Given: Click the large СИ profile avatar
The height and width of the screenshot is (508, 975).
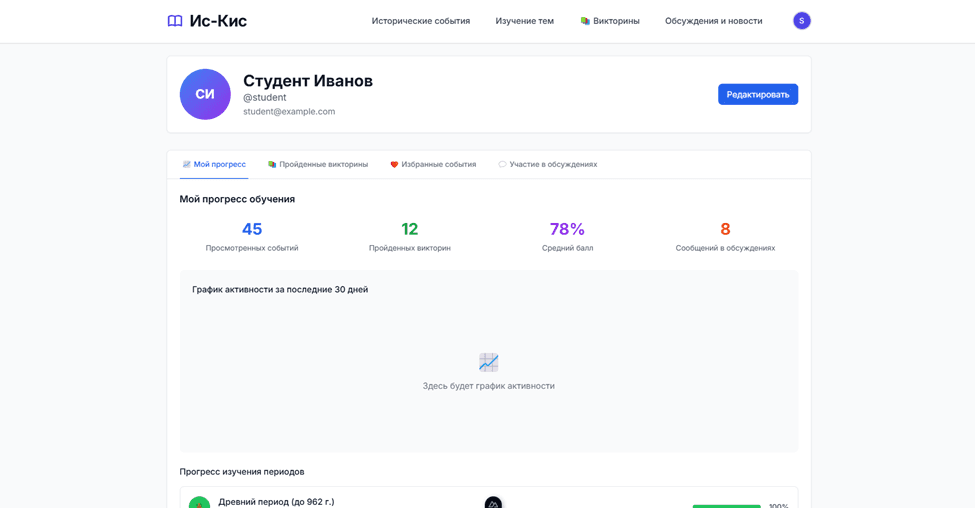Looking at the screenshot, I should [x=205, y=95].
